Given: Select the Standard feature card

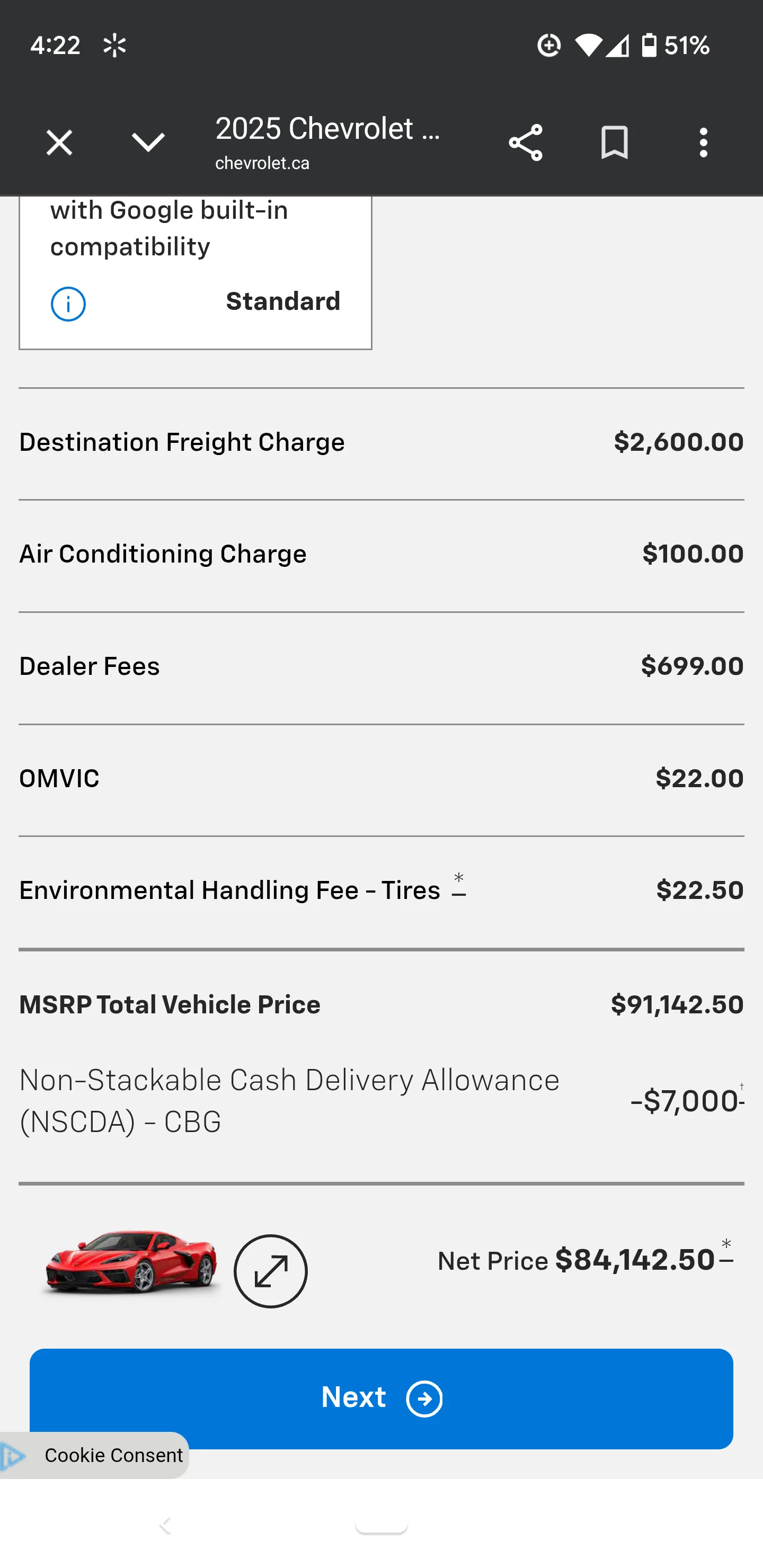Looking at the screenshot, I should pyautogui.click(x=195, y=273).
